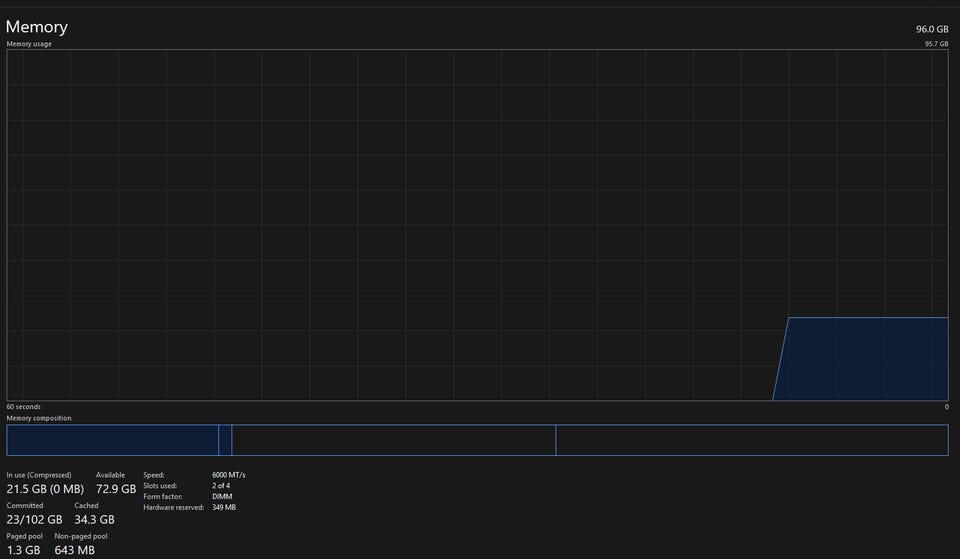Click the Committed 23/102 GB value

click(35, 520)
